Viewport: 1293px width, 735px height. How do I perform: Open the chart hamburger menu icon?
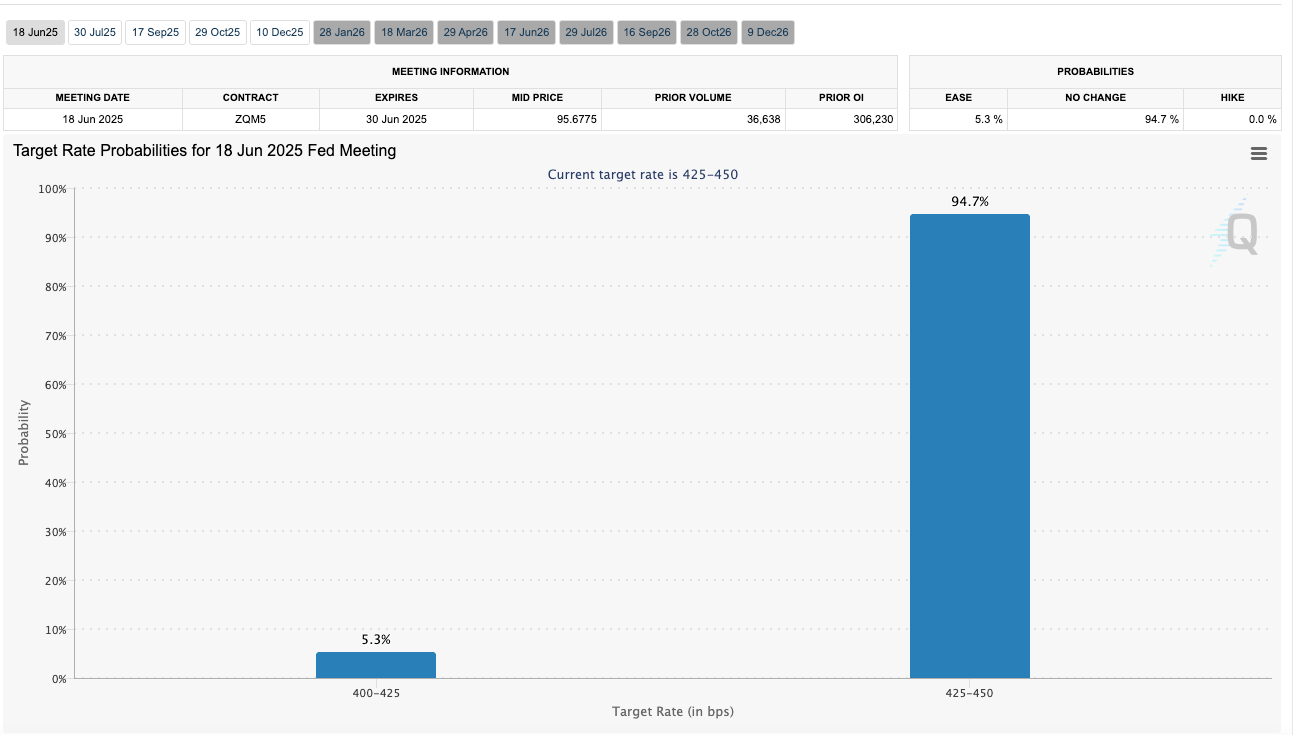[1259, 154]
